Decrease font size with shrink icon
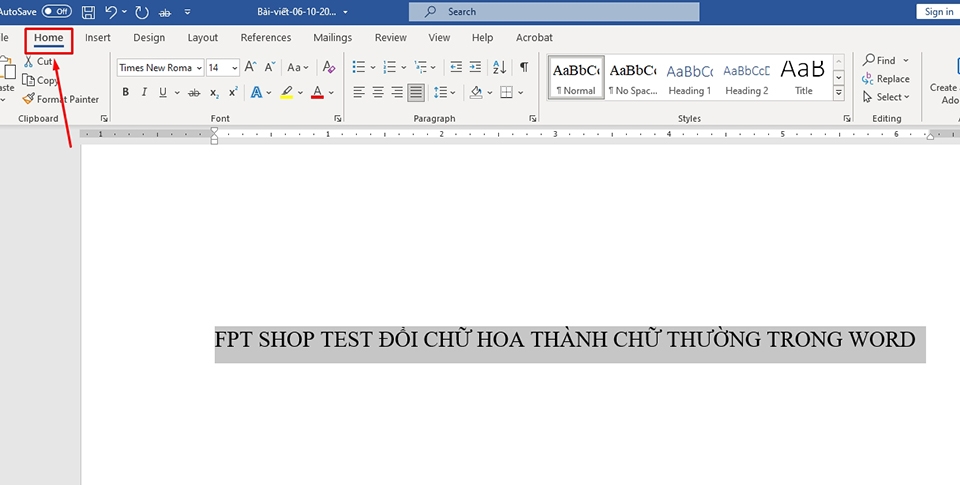The image size is (960, 485). 270,67
